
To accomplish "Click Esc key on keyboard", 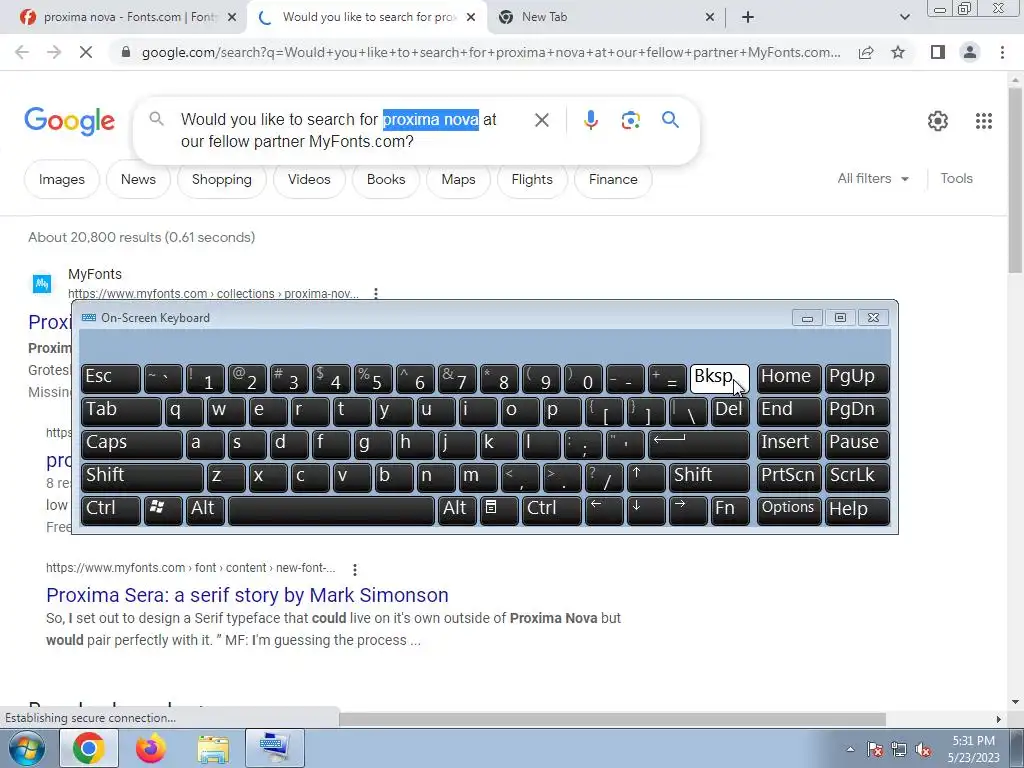I will tap(110, 379).
